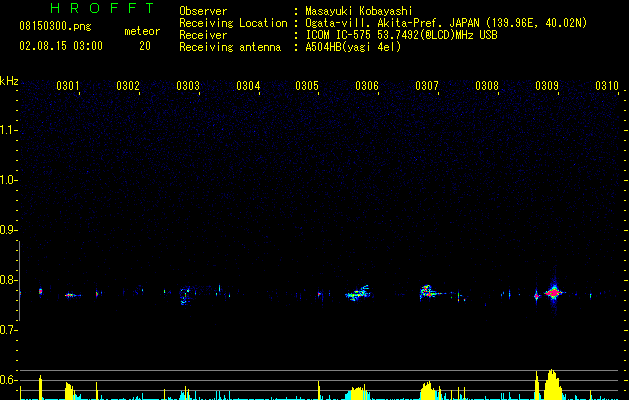Click the meteor label
629x400 pixels.
[x=142, y=31]
